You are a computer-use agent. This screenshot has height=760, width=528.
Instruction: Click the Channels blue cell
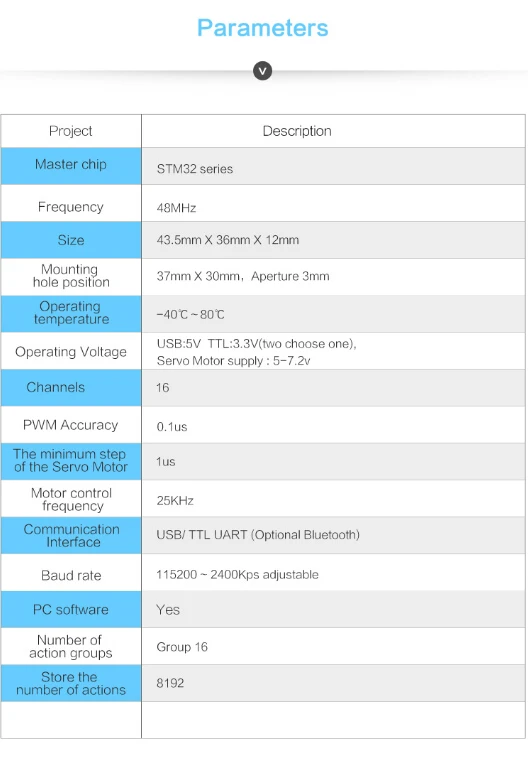point(71,388)
